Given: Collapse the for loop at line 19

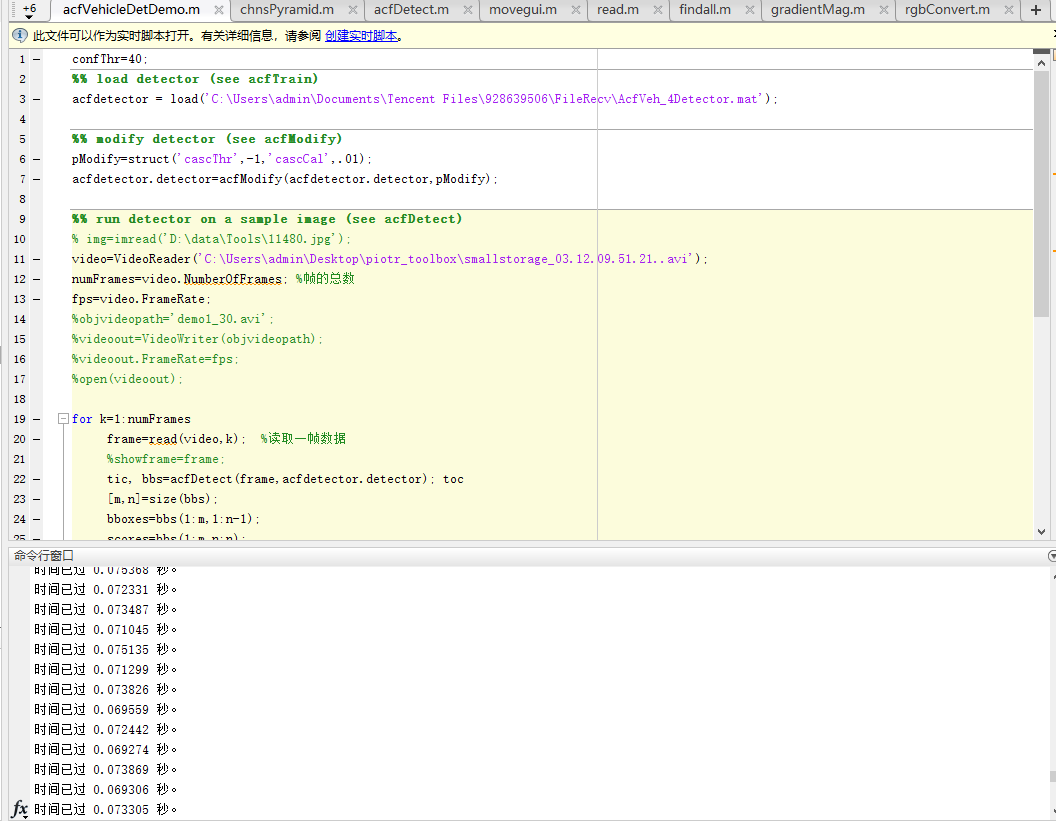Looking at the screenshot, I should click(x=62, y=419).
